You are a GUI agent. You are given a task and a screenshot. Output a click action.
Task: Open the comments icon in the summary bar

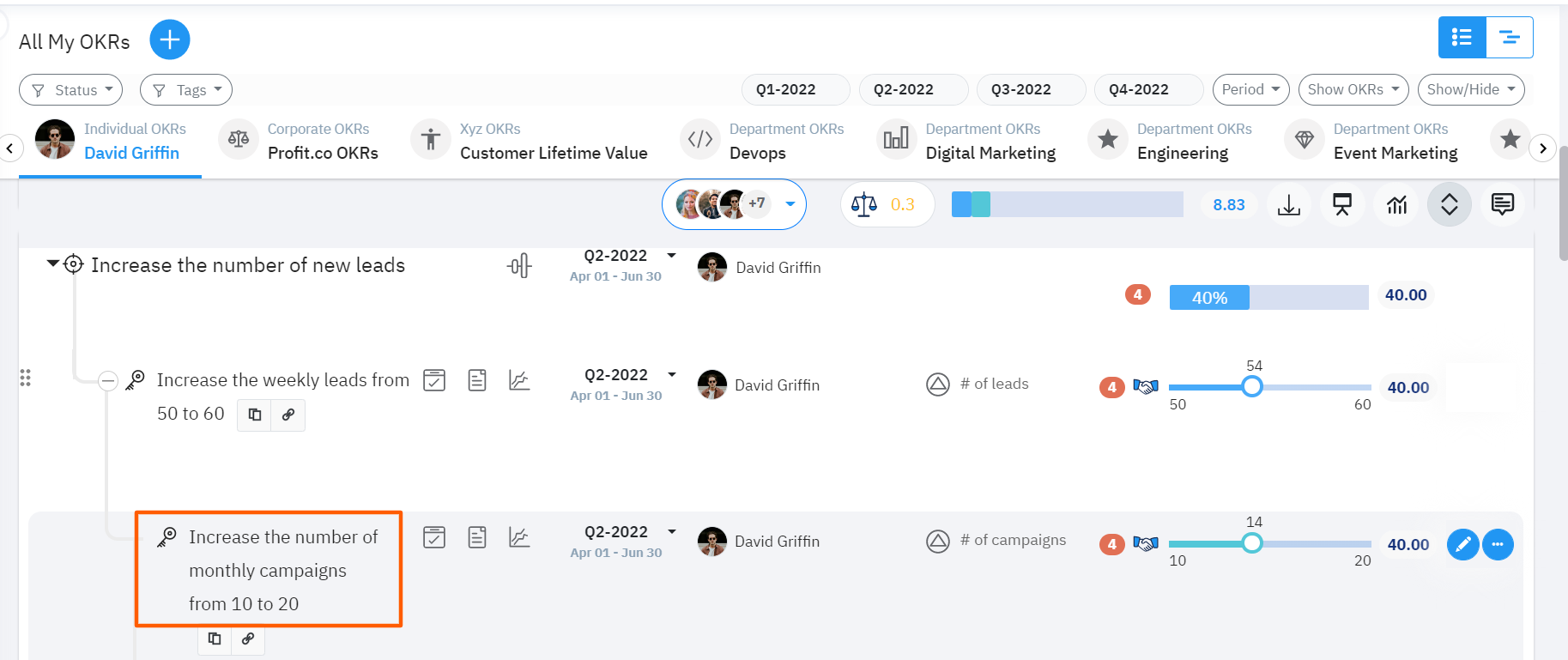point(1502,205)
